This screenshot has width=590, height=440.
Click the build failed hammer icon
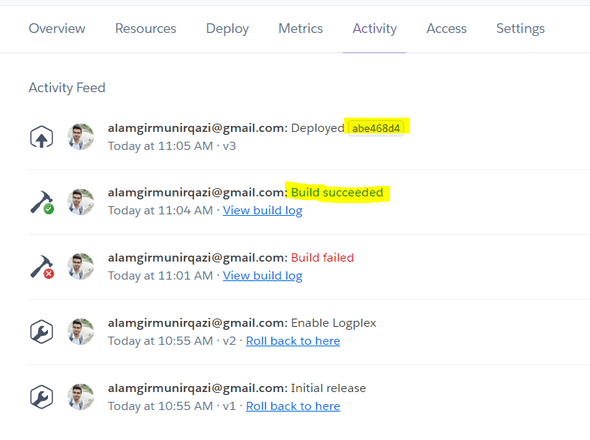coord(42,267)
